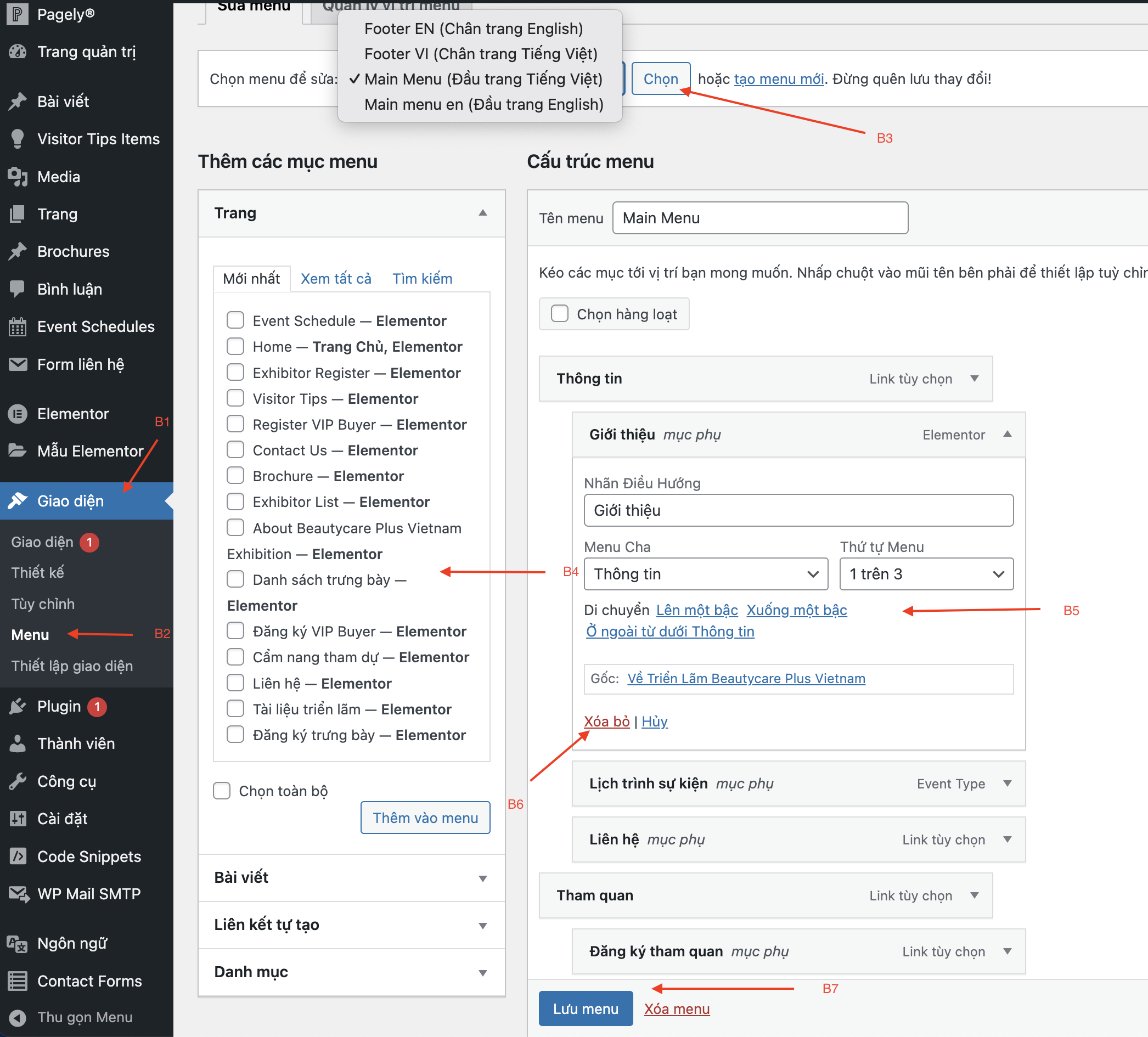
Task: Click the Ngôn ngữ translate icon
Action: 18,944
